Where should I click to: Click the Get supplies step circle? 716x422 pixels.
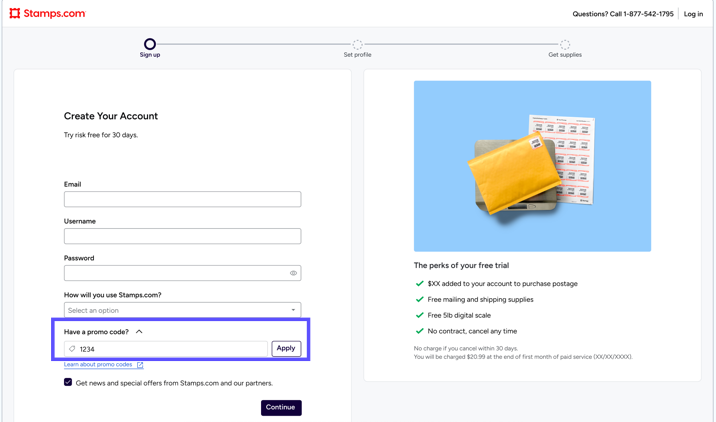(x=565, y=44)
